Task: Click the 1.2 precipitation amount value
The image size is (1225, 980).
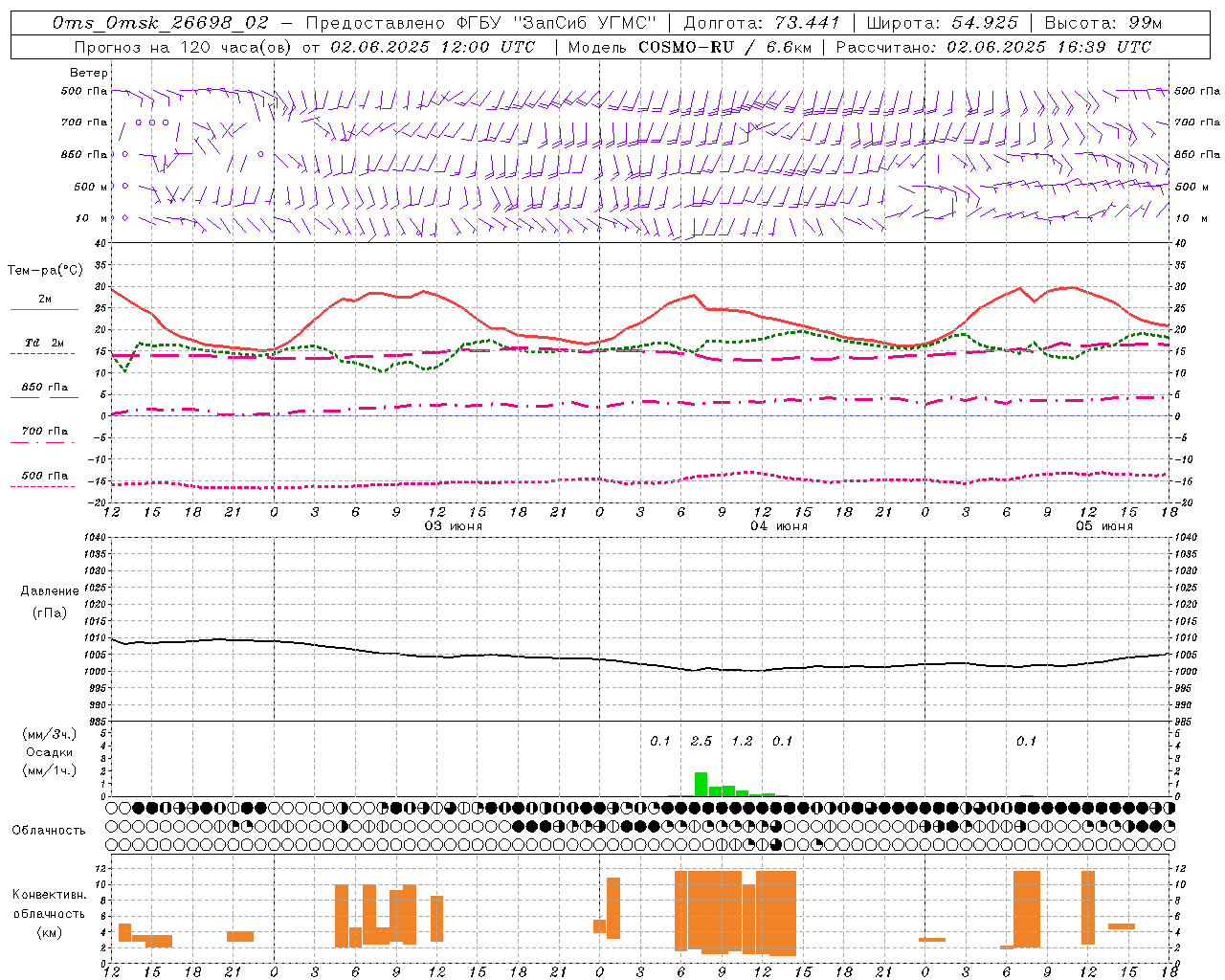Action: click(x=742, y=741)
